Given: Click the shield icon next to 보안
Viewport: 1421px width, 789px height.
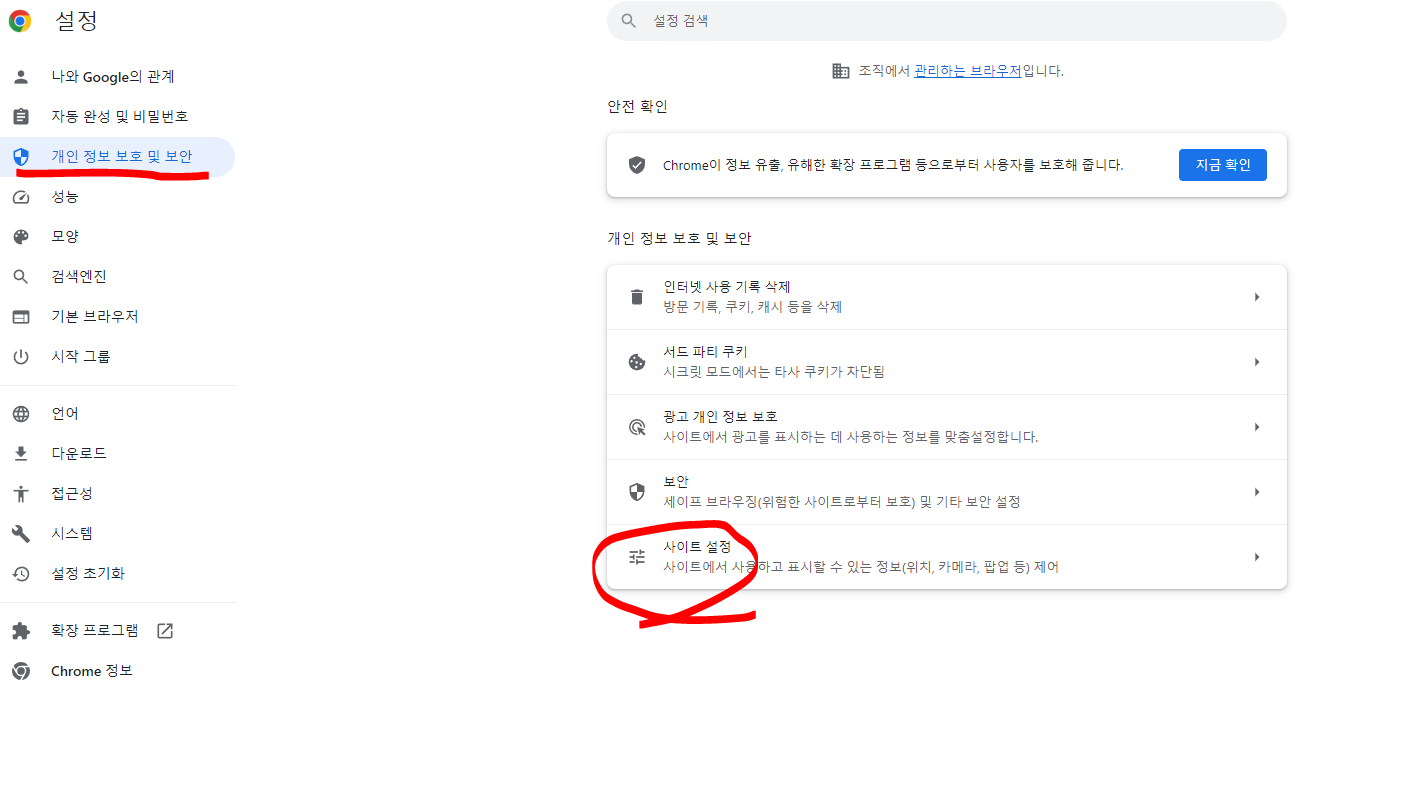Looking at the screenshot, I should pos(636,491).
